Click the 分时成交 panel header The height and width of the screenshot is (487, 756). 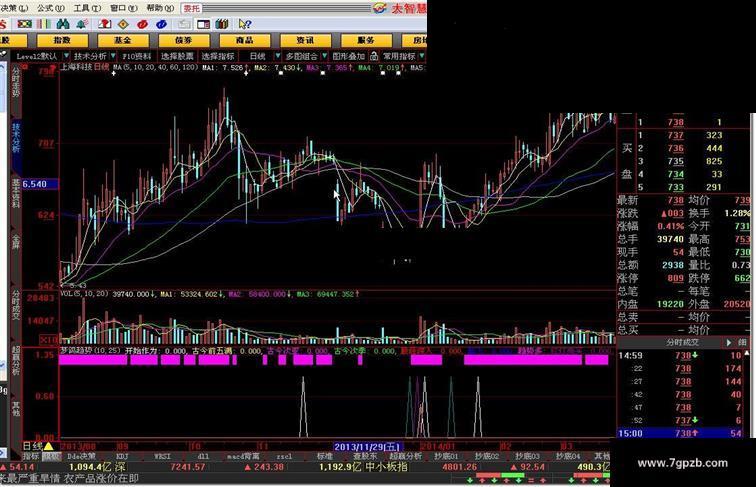(x=682, y=342)
